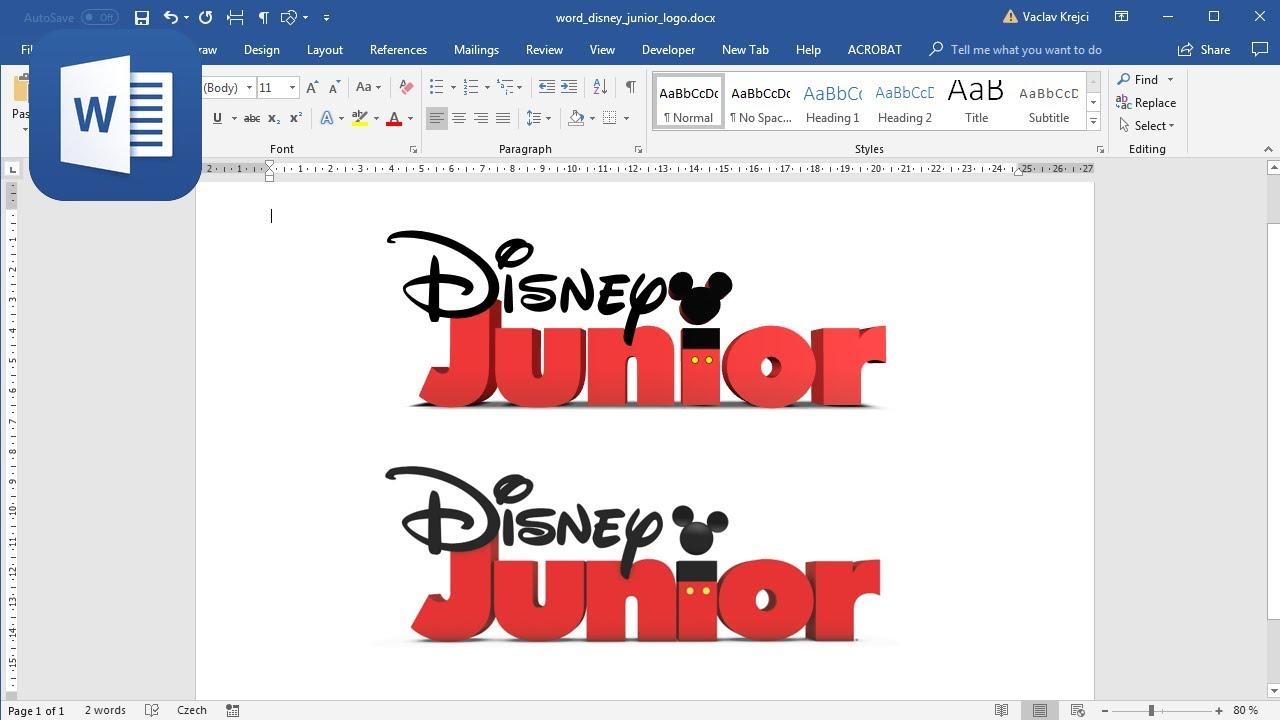Image resolution: width=1280 pixels, height=720 pixels.
Task: Open the Styles pane launcher
Action: (1100, 150)
